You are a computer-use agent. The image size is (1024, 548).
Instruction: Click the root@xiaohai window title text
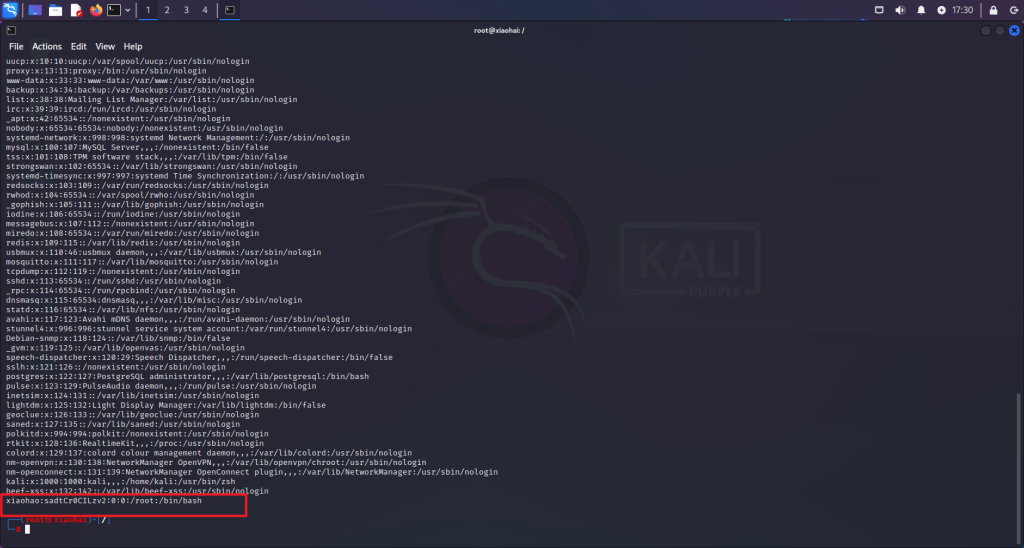pyautogui.click(x=499, y=30)
